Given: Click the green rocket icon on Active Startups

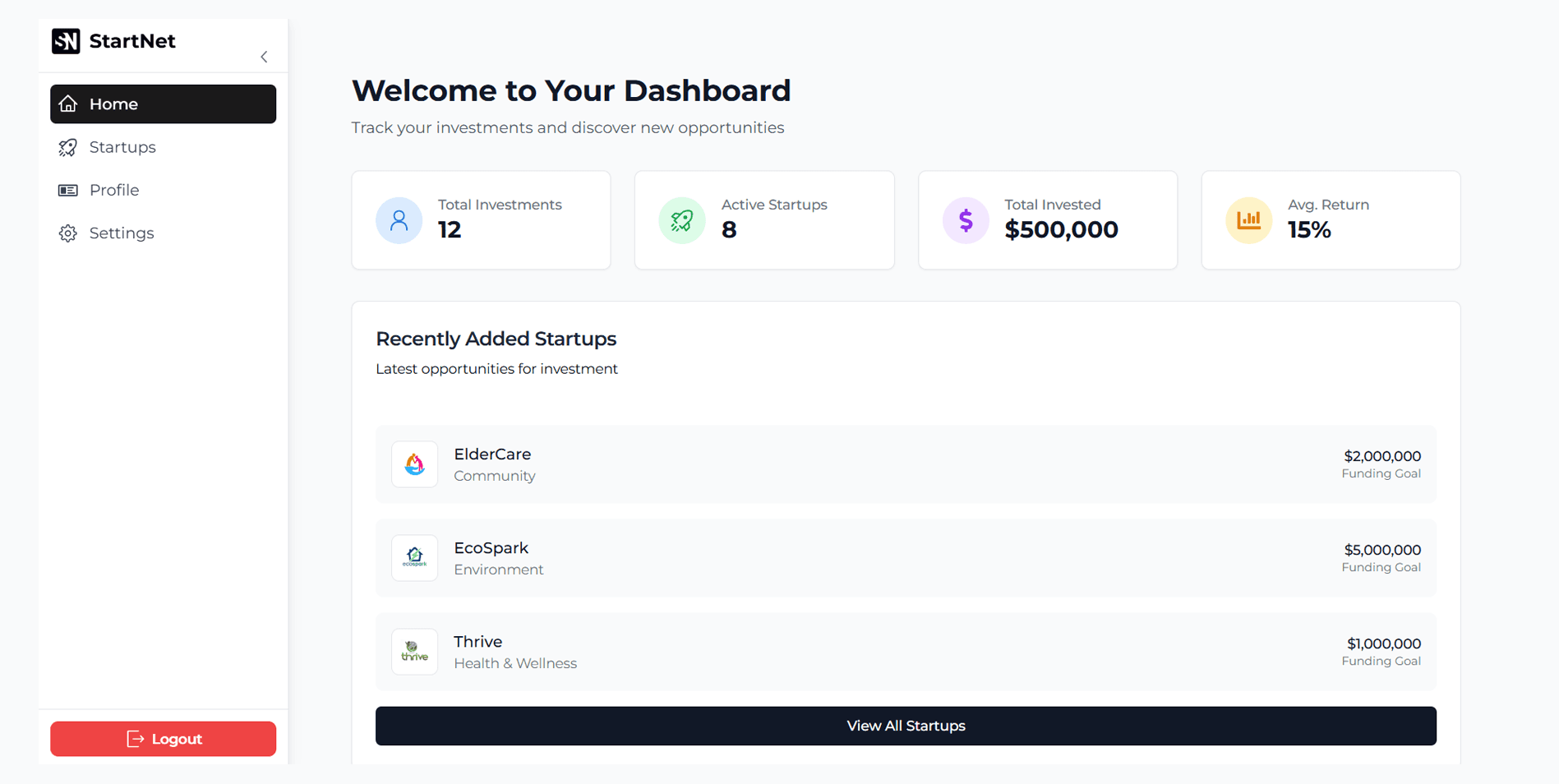Looking at the screenshot, I should [x=682, y=219].
